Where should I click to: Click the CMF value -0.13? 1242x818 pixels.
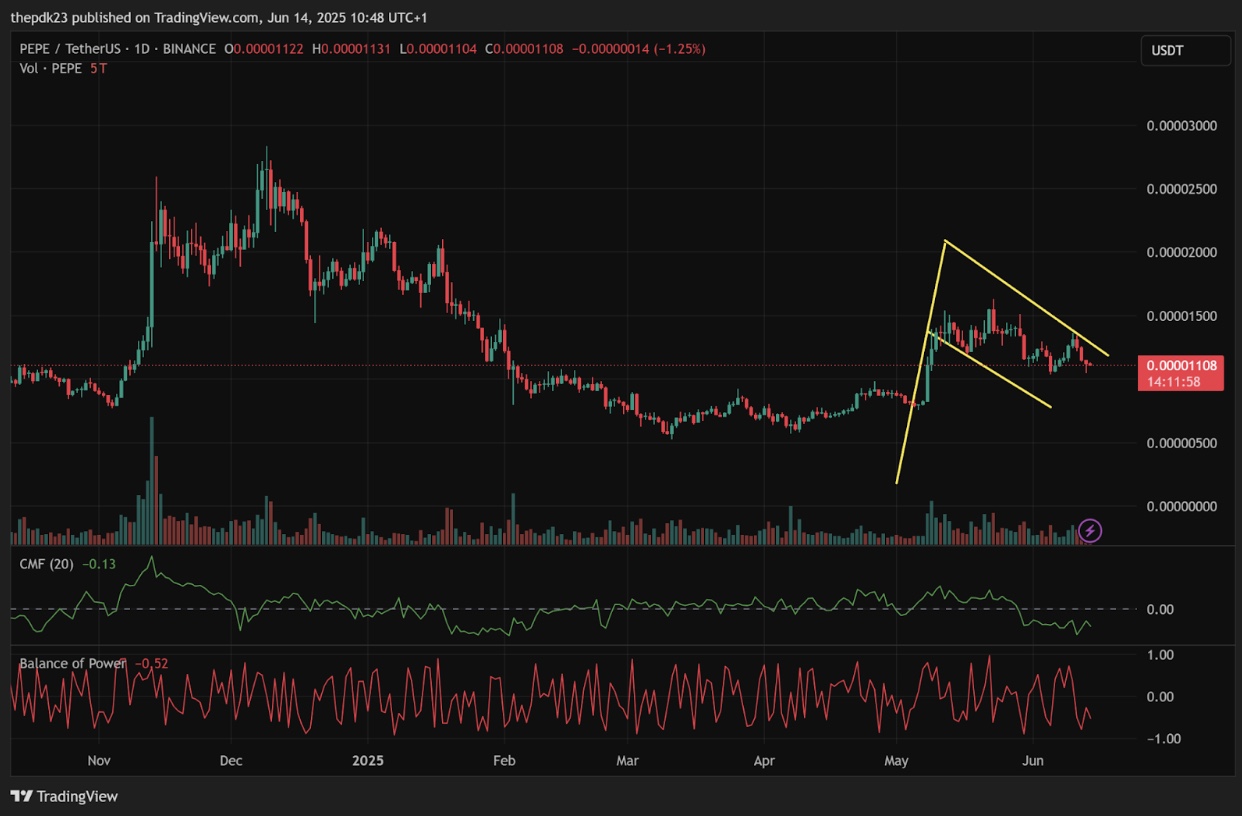tap(99, 564)
